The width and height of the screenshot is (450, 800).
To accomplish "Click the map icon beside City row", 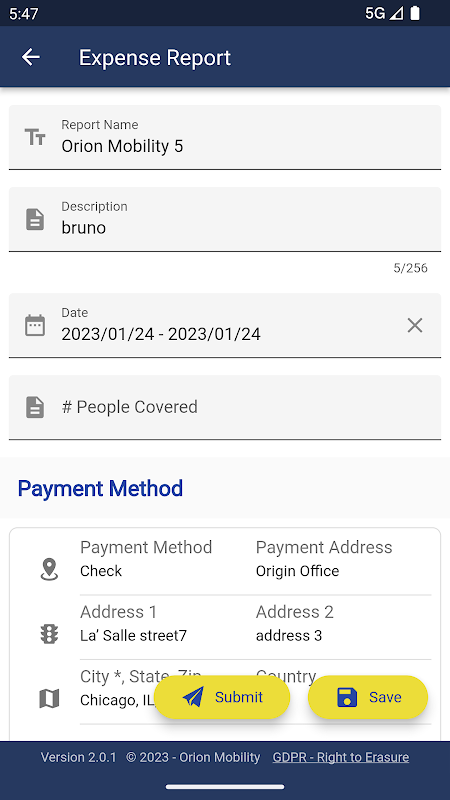I will tap(49, 698).
